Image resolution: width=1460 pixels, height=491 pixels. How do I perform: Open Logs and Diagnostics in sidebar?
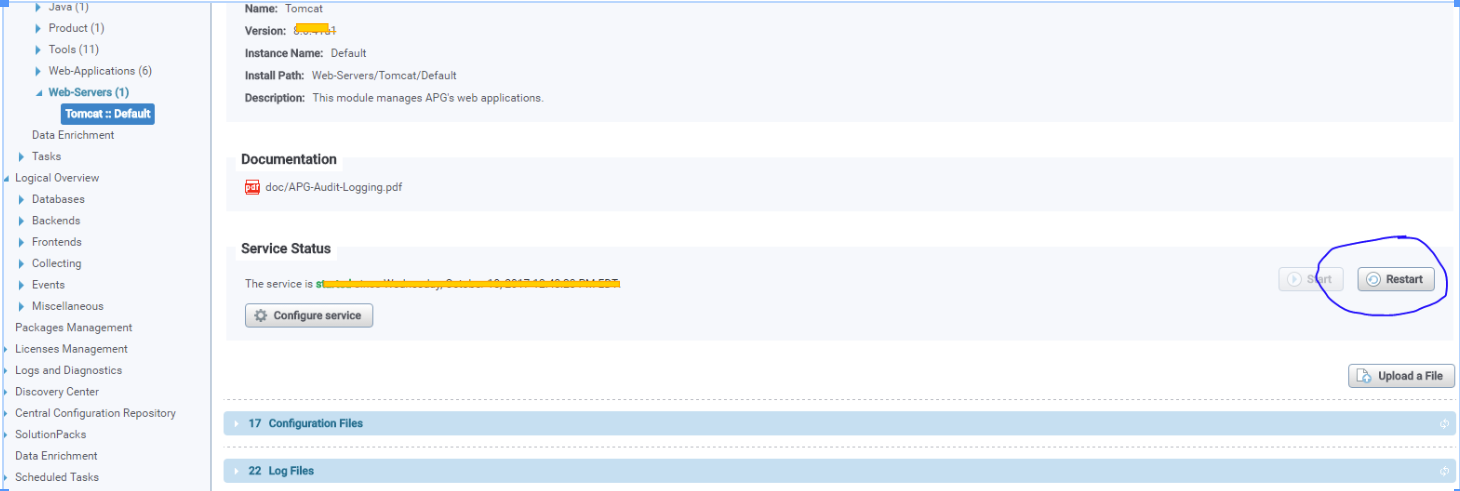coord(68,370)
